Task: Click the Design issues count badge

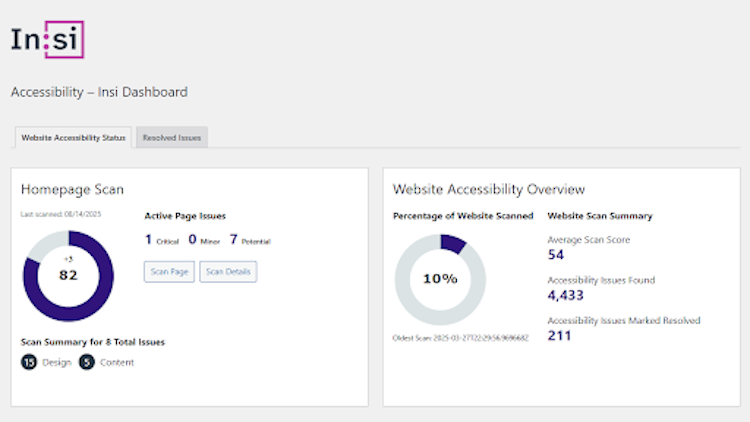Action: [29, 362]
